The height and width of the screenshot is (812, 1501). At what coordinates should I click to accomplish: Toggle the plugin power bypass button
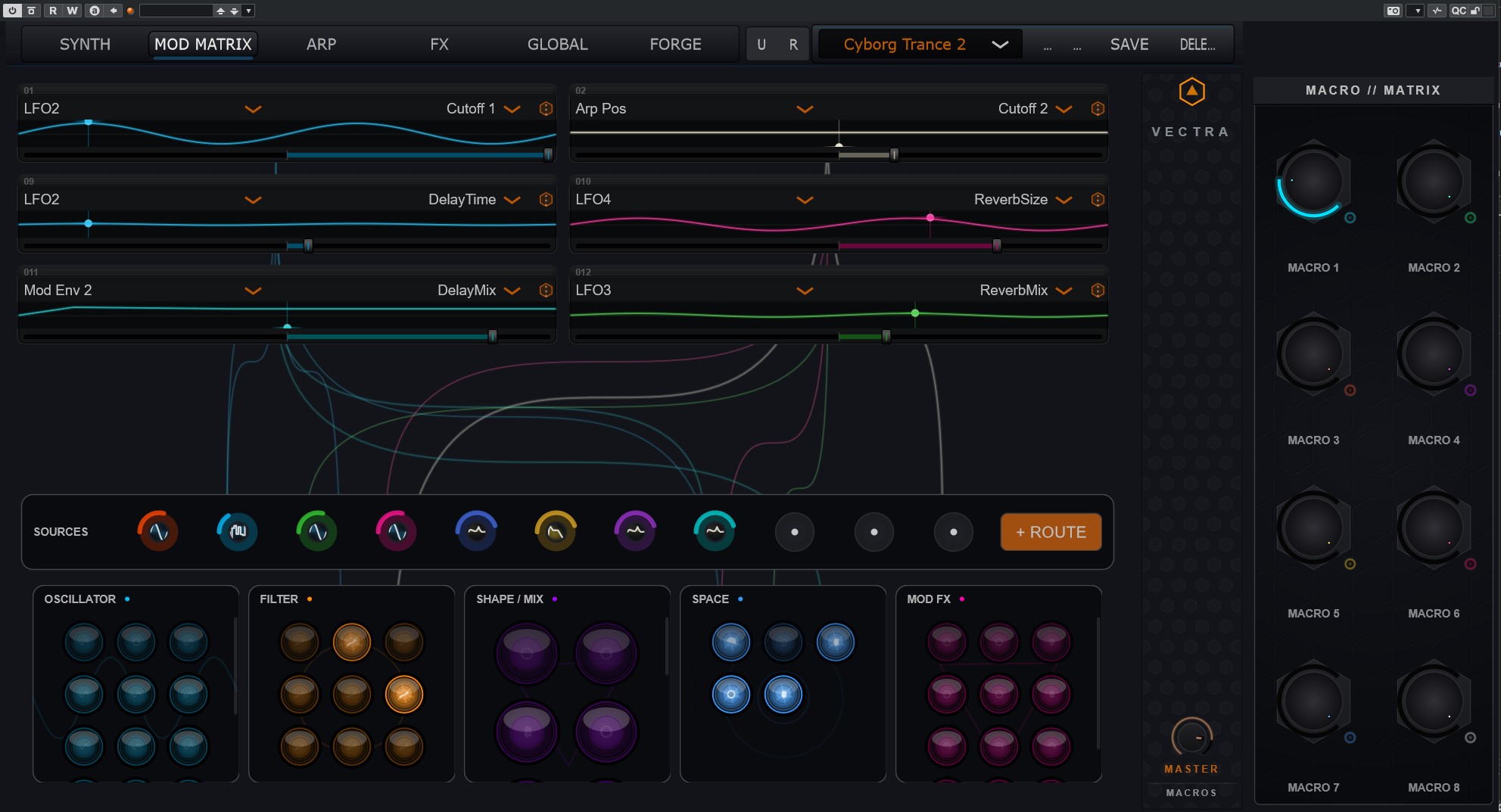(x=12, y=11)
